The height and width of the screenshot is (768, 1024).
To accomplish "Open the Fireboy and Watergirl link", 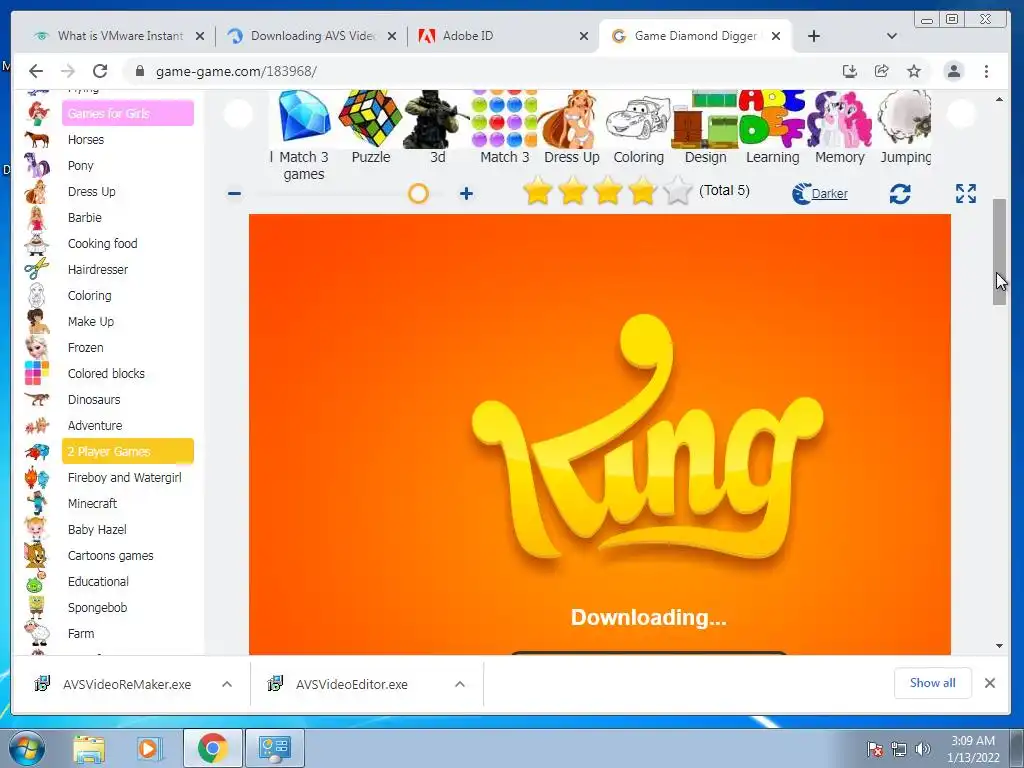I will [x=125, y=477].
